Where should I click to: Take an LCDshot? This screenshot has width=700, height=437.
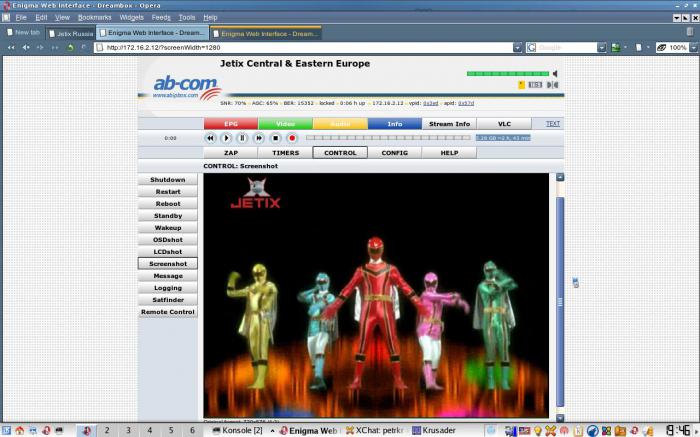[168, 252]
